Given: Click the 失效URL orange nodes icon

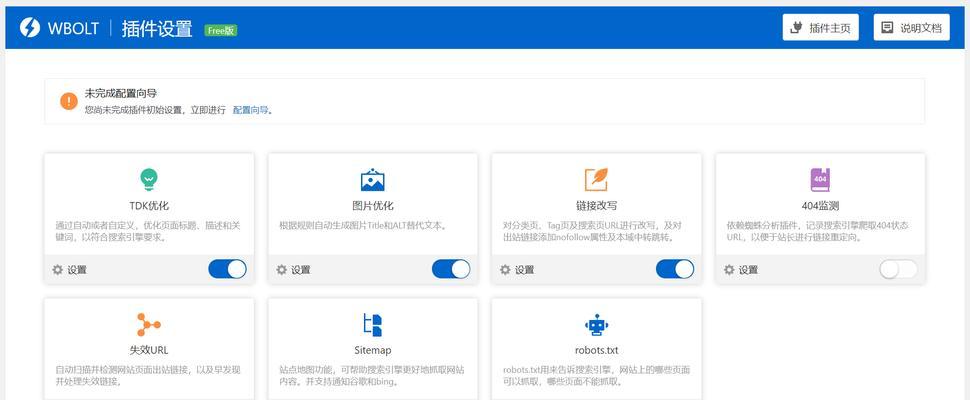Looking at the screenshot, I should pos(148,325).
